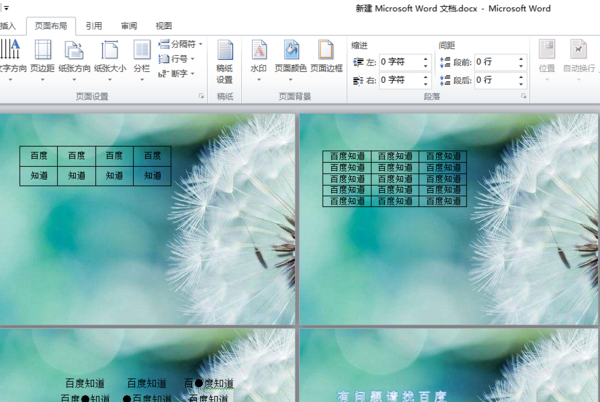
Task: Expand arrow under 水印
Action: tap(259, 80)
